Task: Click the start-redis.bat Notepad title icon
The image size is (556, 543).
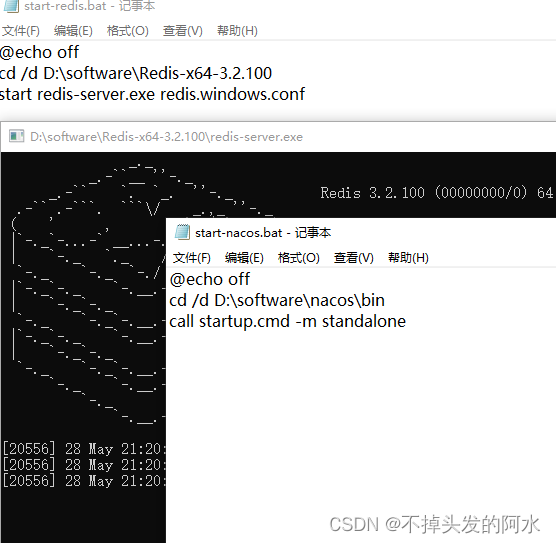Action: click(x=11, y=6)
